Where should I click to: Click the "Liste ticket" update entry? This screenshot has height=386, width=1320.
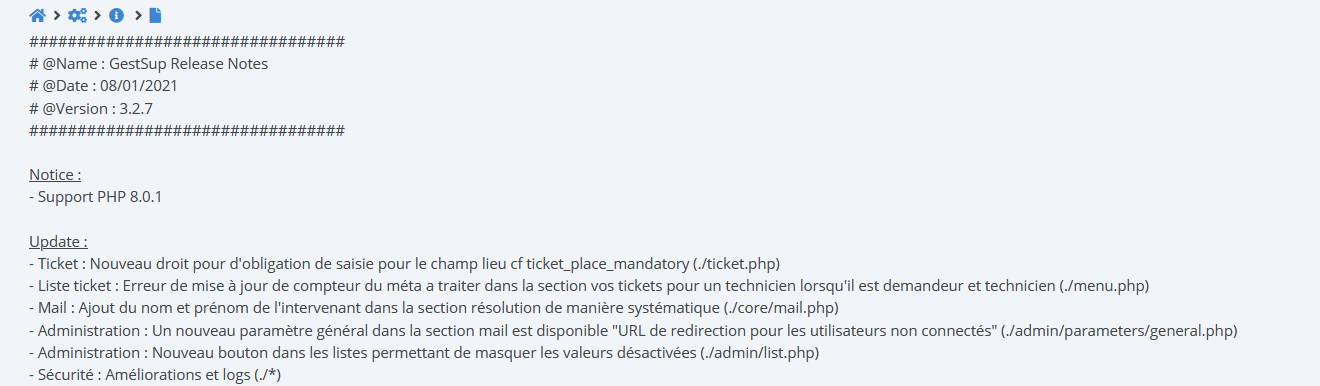tap(589, 285)
